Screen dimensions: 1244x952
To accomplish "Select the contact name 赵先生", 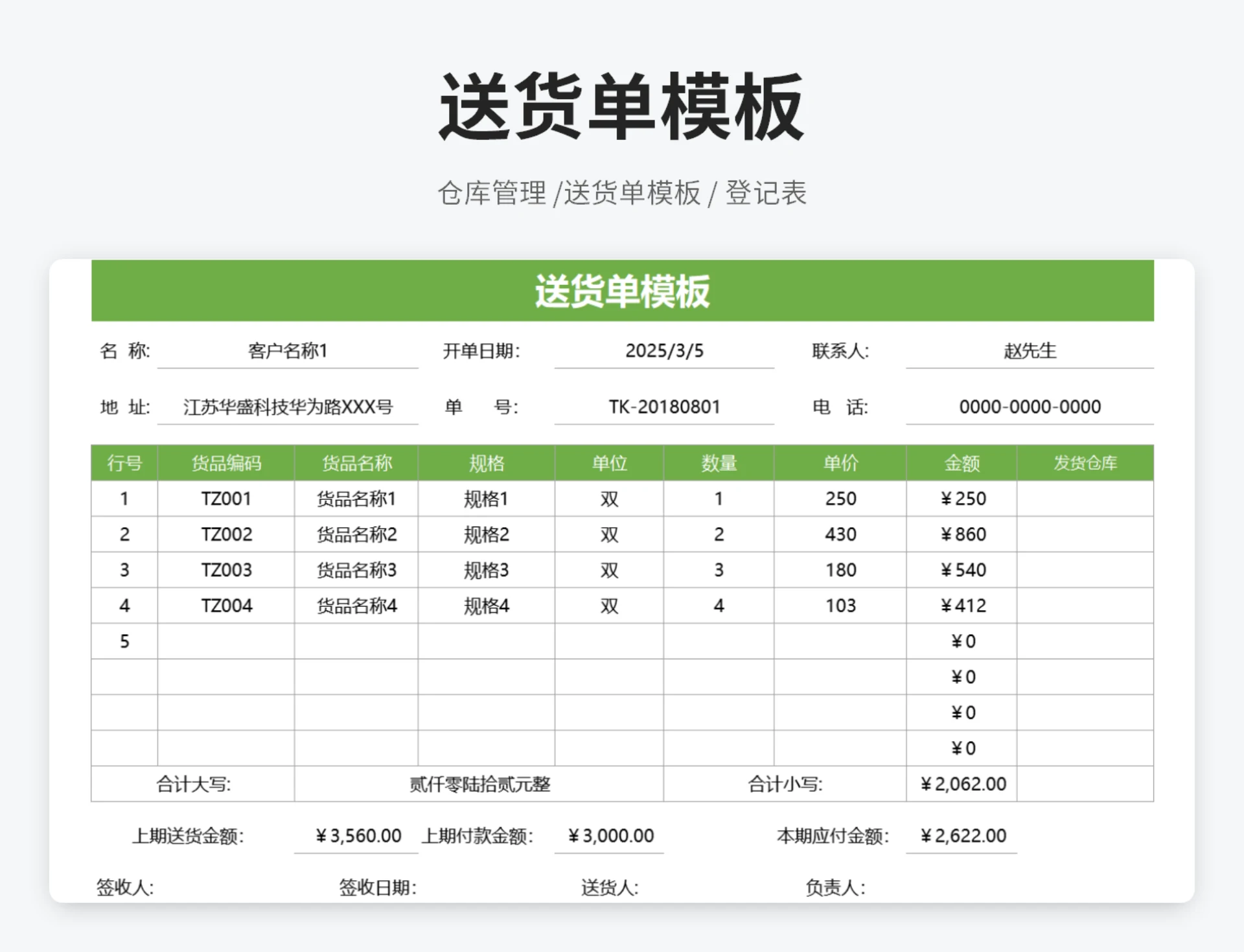I will click(1030, 350).
